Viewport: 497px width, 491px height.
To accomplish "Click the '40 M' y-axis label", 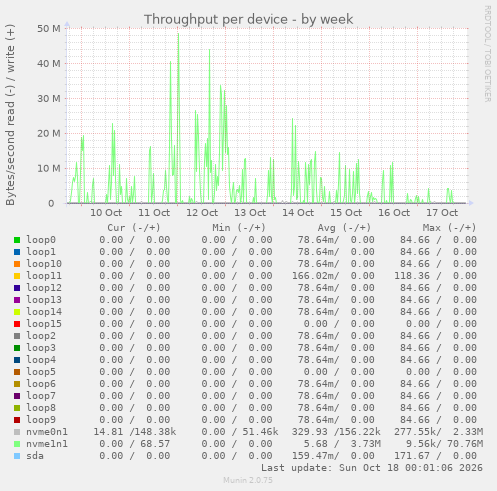I will (49, 63).
